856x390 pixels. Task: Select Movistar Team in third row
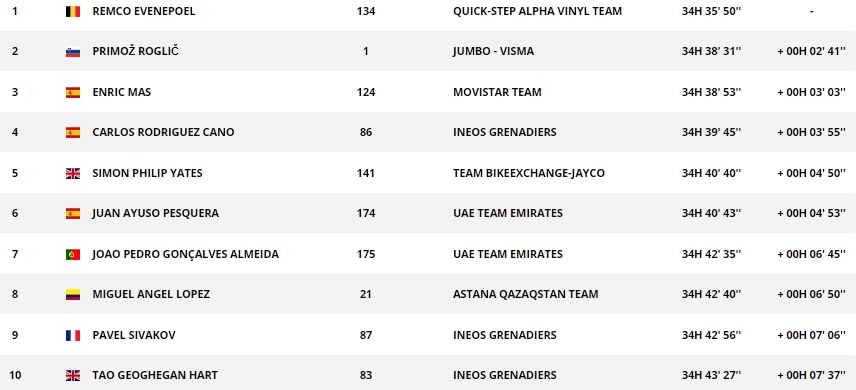click(497, 92)
